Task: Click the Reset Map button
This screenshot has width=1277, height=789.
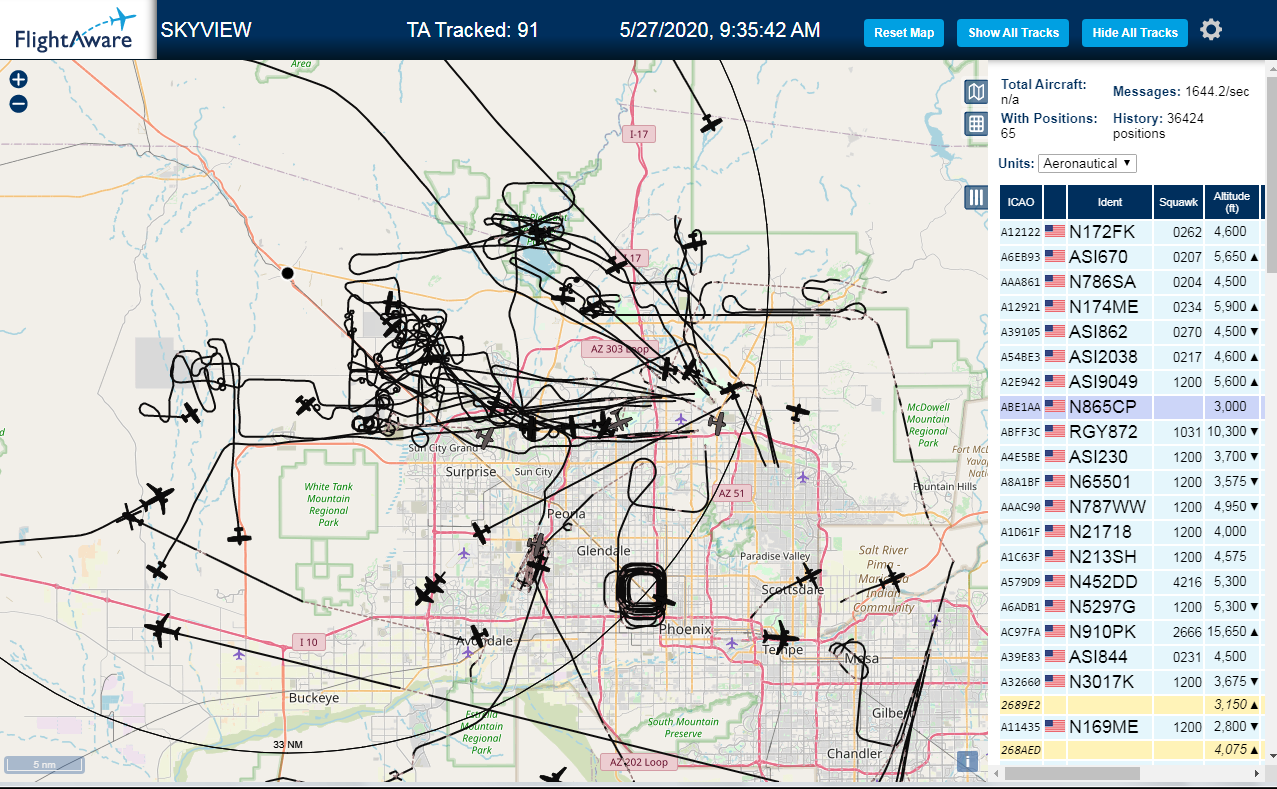Action: (904, 33)
